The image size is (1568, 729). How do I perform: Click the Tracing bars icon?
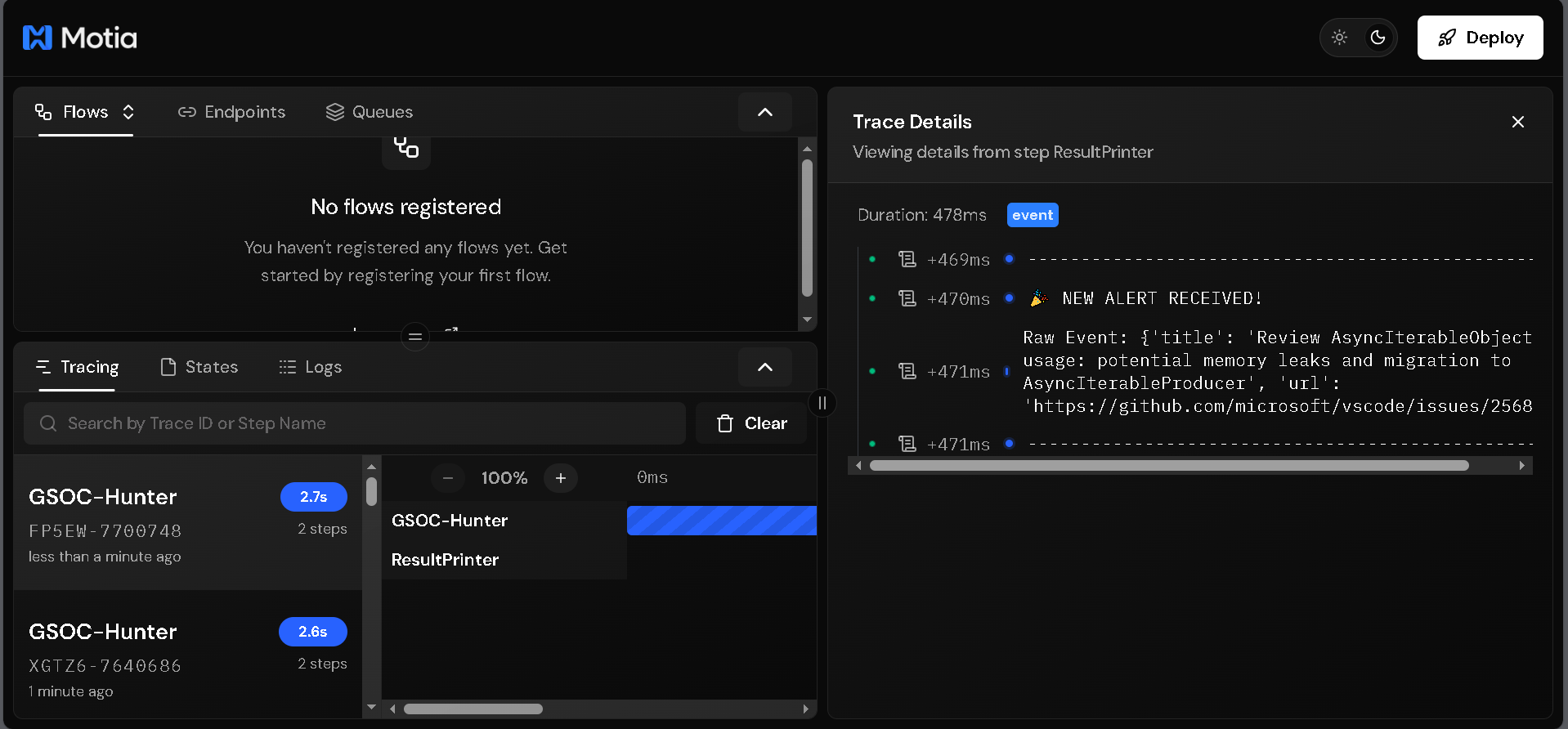pyautogui.click(x=43, y=367)
